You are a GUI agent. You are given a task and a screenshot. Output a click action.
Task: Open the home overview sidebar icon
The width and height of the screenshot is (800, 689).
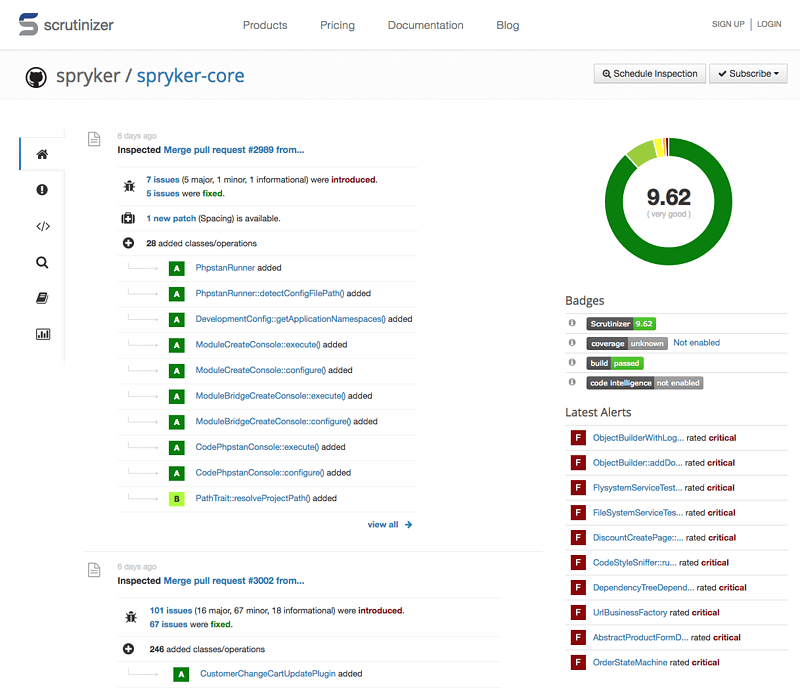coord(42,154)
